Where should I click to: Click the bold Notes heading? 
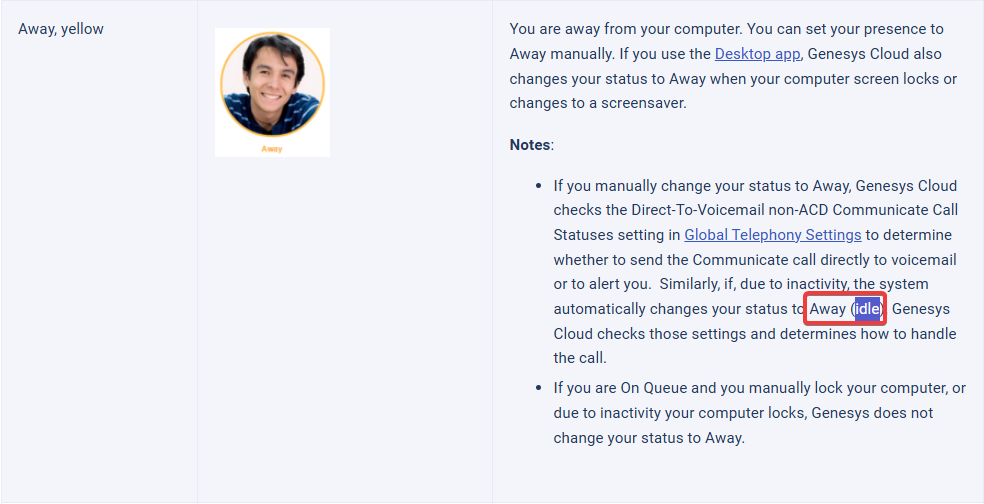click(530, 145)
